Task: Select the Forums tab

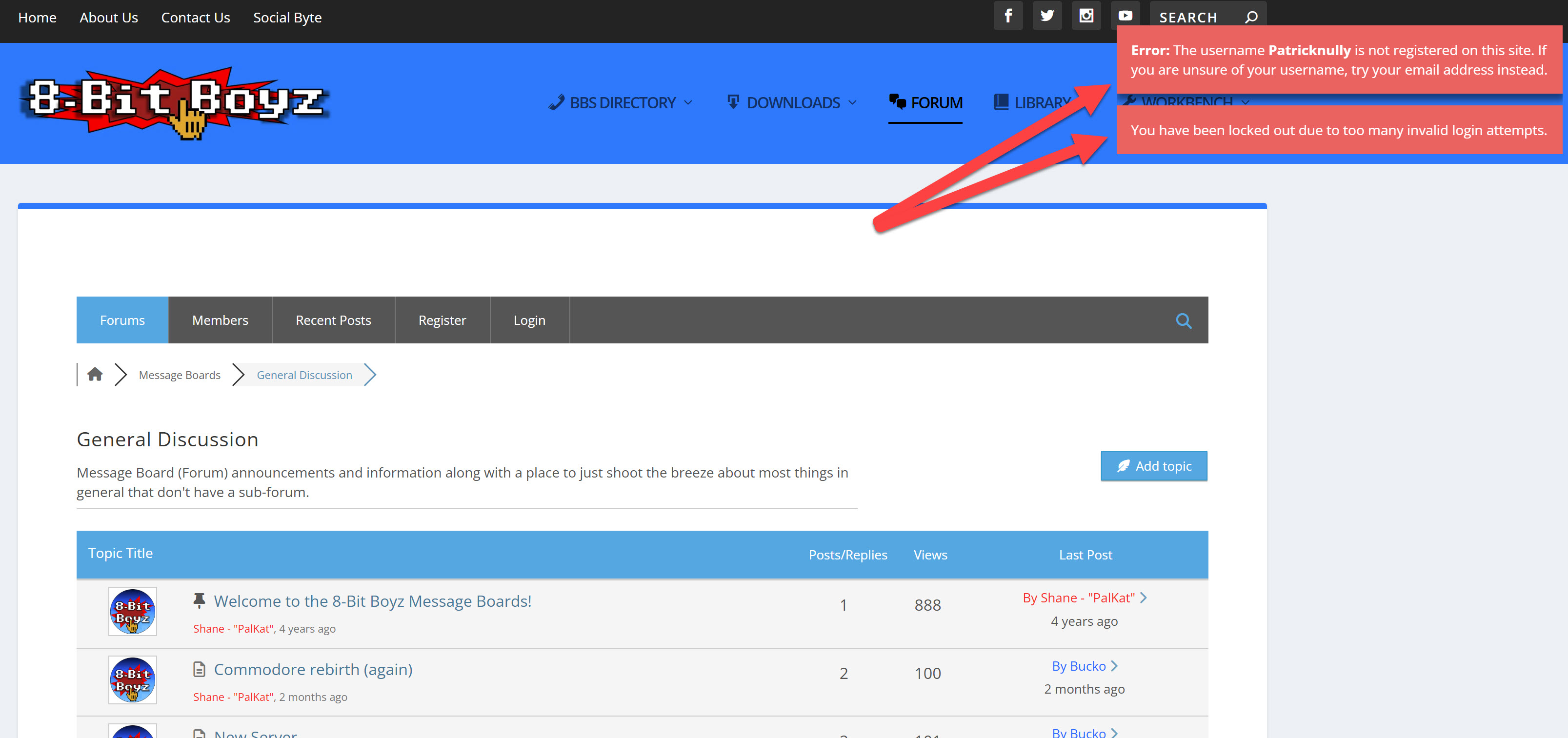Action: (x=122, y=320)
